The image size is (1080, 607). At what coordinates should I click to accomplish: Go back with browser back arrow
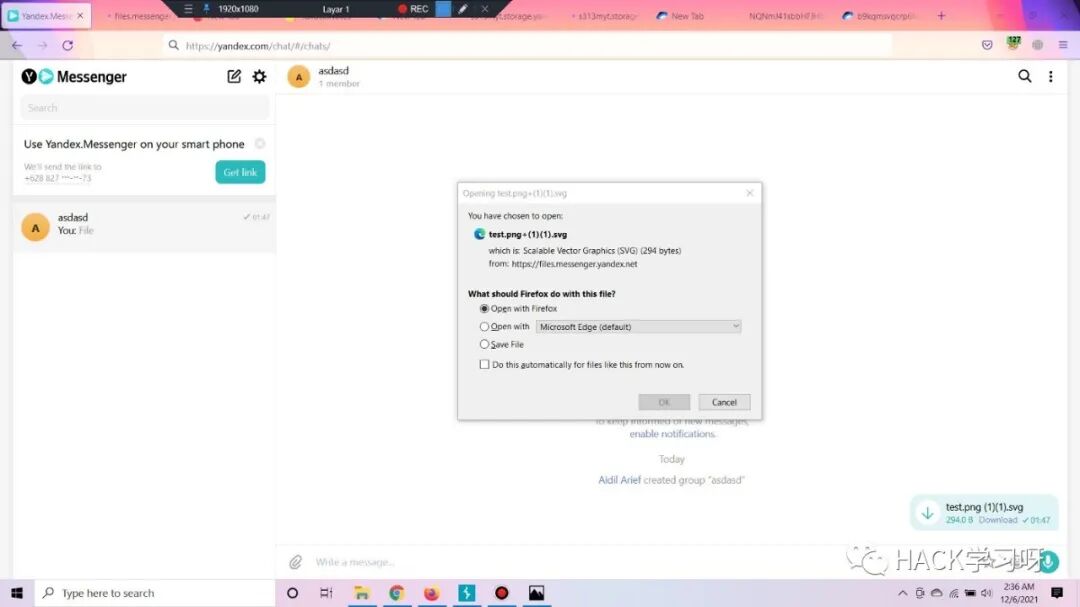click(x=17, y=45)
